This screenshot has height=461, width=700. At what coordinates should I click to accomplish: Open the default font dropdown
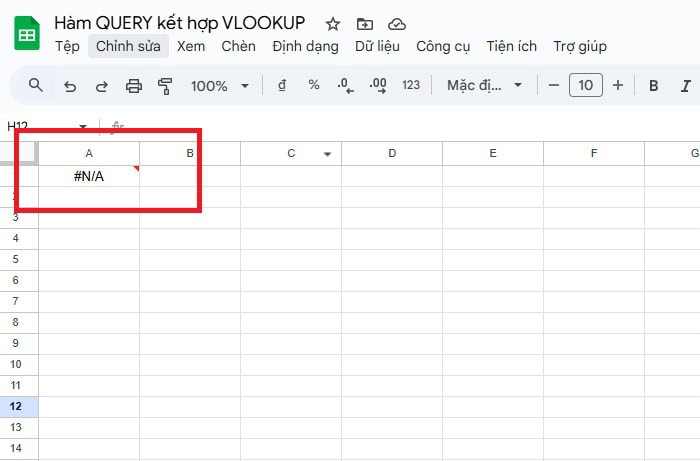[484, 86]
